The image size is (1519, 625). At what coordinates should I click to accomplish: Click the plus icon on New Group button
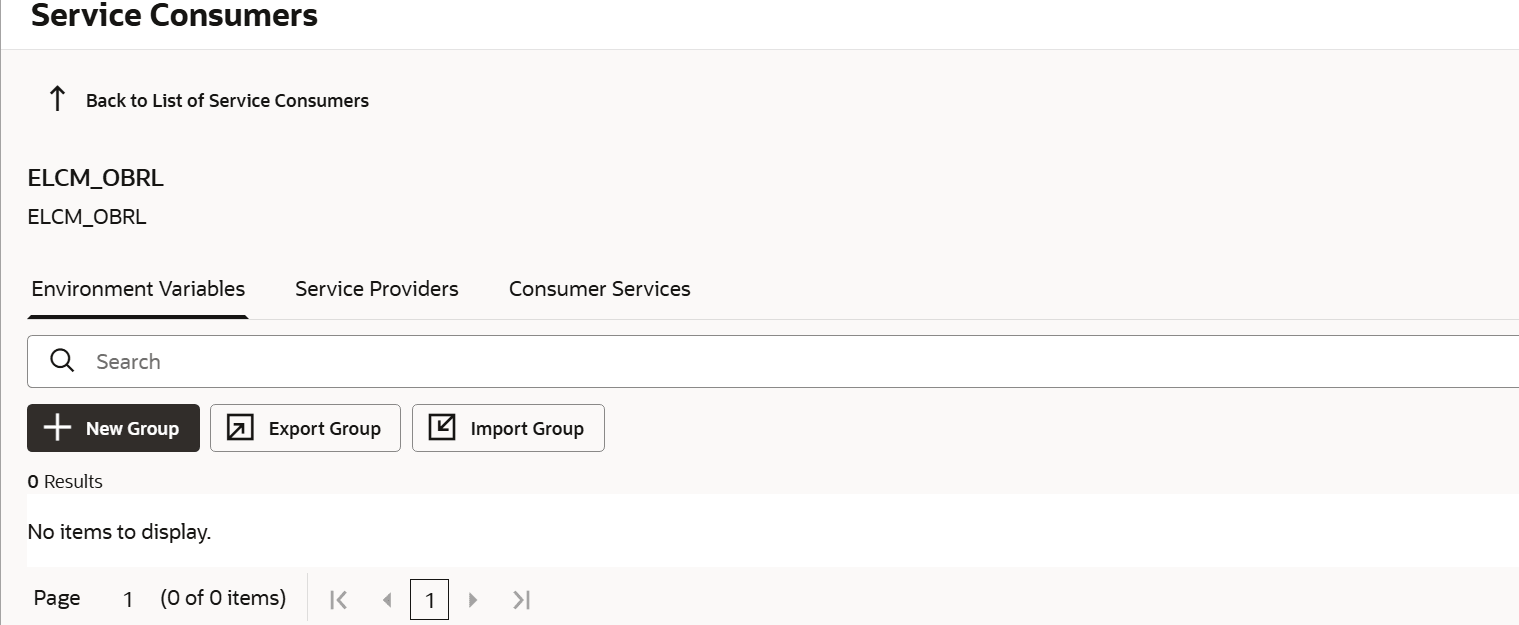coord(57,428)
